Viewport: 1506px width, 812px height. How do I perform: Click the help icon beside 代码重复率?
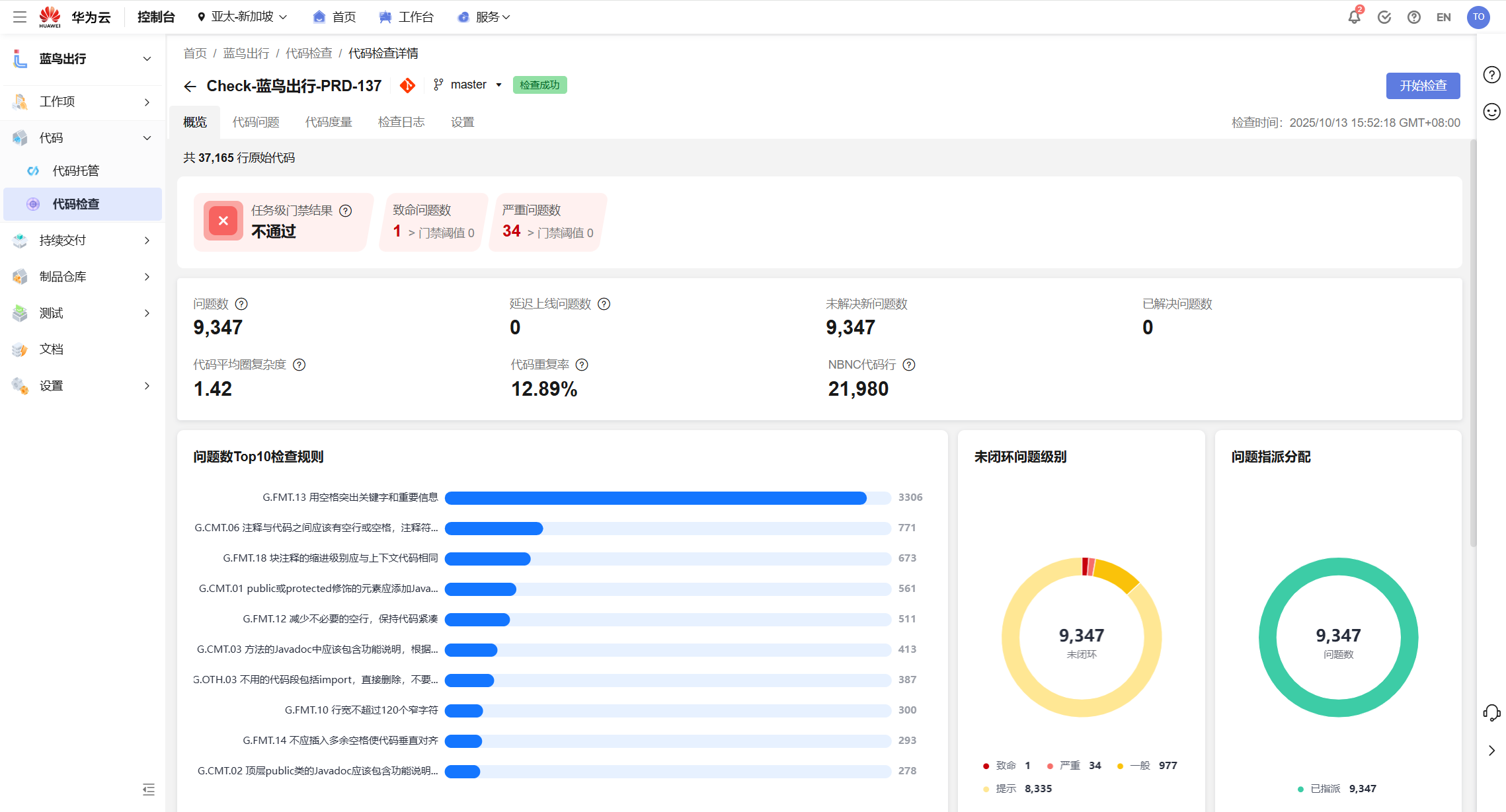(x=582, y=365)
